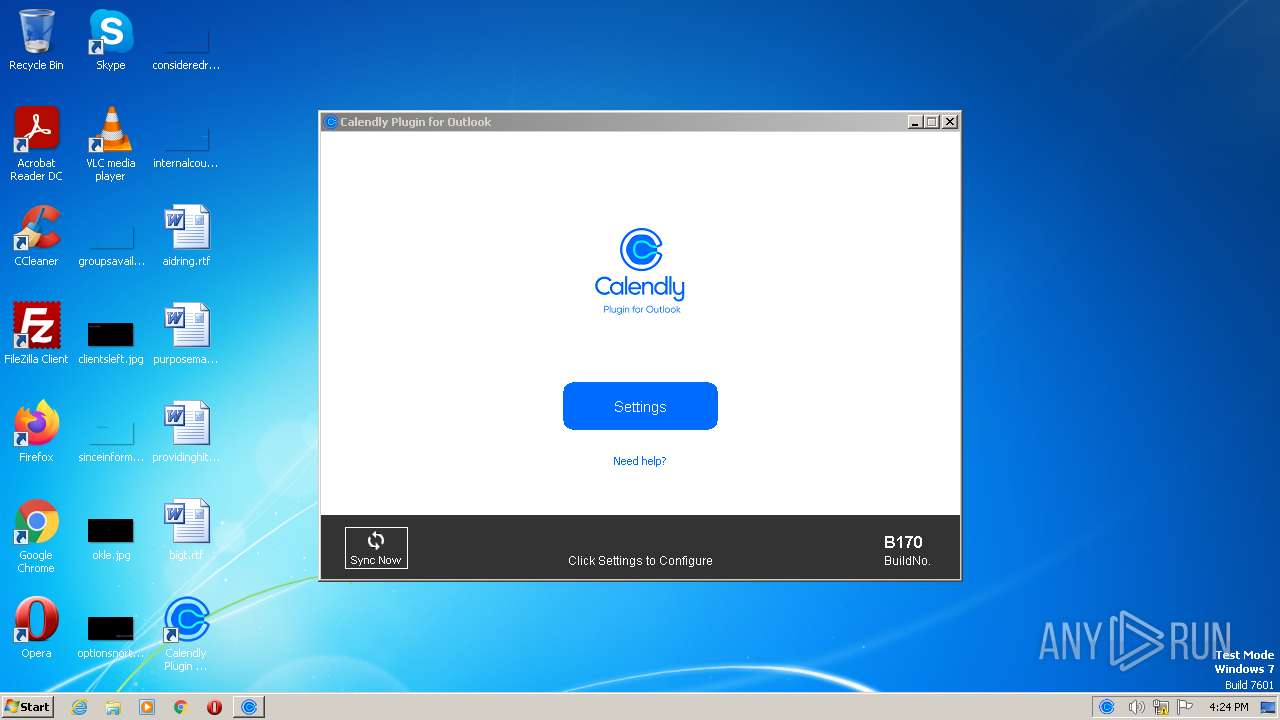Select the groupsavail... desktop item
This screenshot has width=1280, height=720.
pyautogui.click(x=110, y=246)
